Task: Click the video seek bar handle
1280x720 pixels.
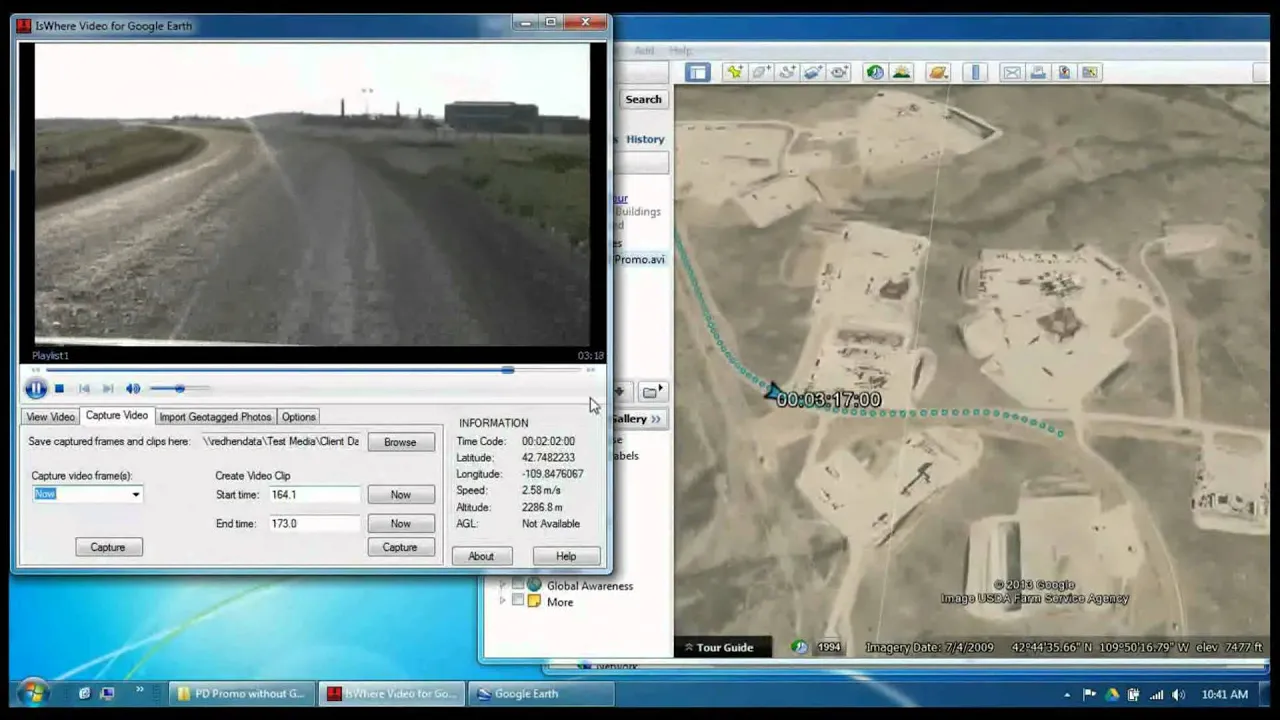Action: point(508,370)
